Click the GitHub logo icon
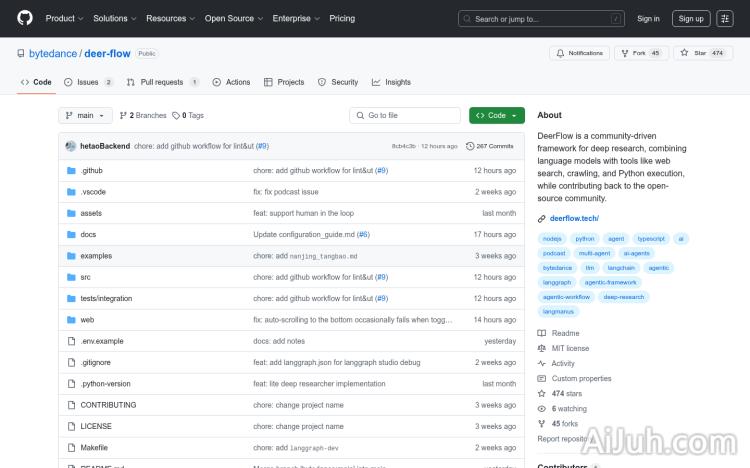 (x=25, y=18)
